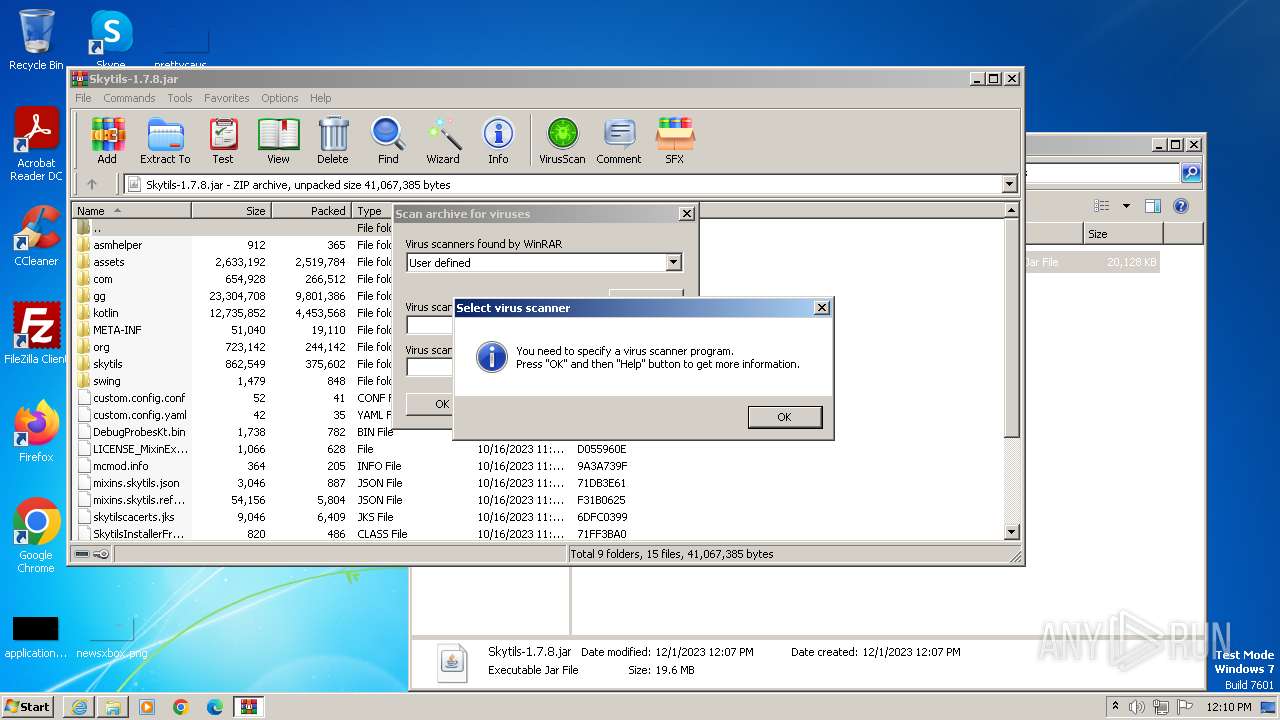Close the Scan archive for viruses dialog
Image resolution: width=1280 pixels, height=720 pixels.
[686, 214]
